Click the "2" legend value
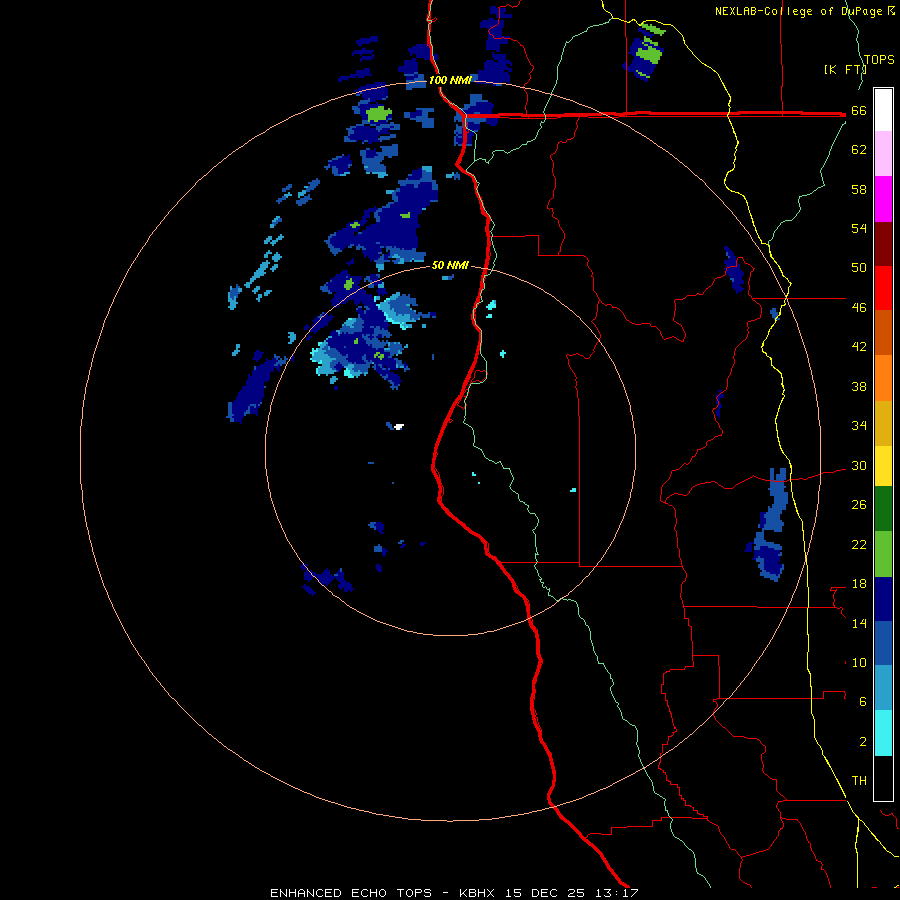Viewport: 900px width, 900px height. click(863, 742)
